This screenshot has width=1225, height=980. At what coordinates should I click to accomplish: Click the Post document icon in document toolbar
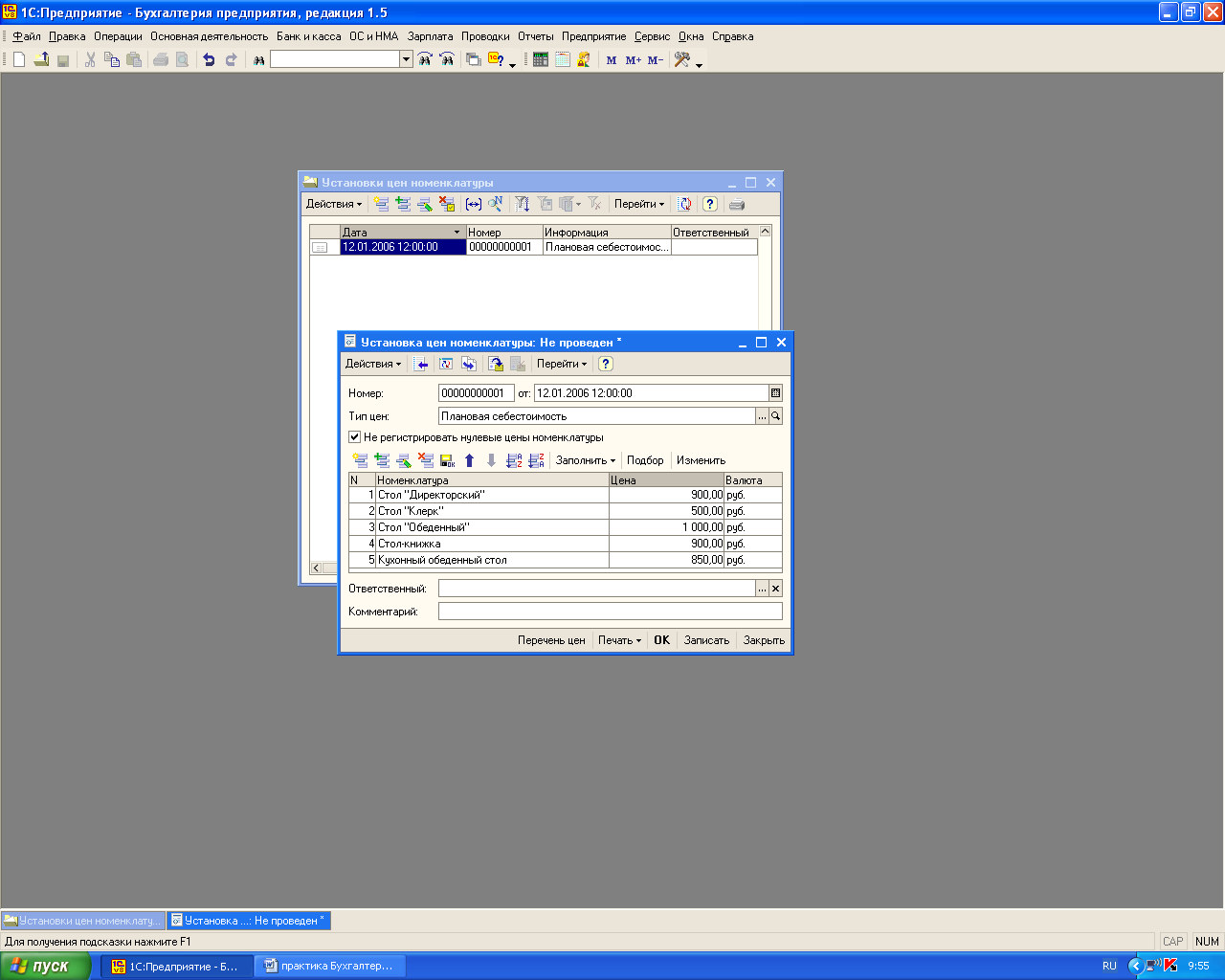496,364
